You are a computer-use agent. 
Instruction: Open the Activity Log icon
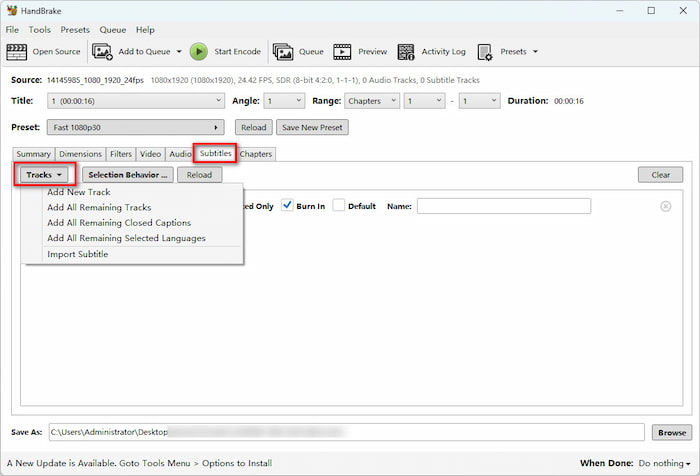[406, 52]
